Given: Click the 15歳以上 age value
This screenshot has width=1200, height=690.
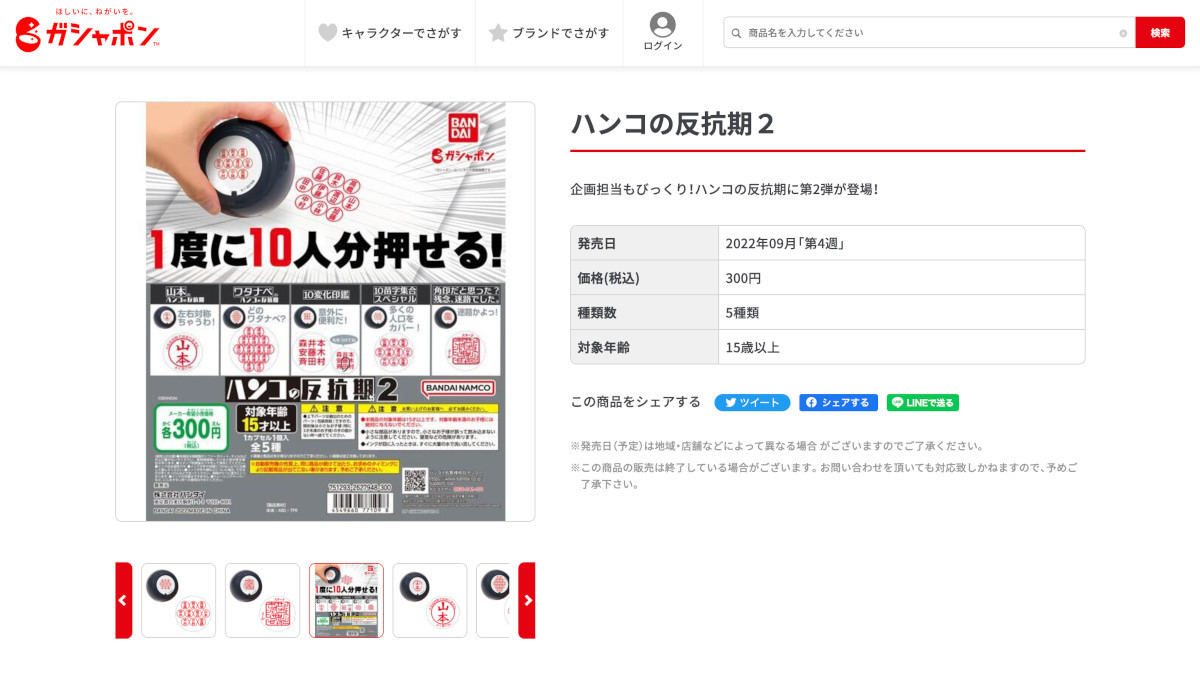Looking at the screenshot, I should [752, 348].
